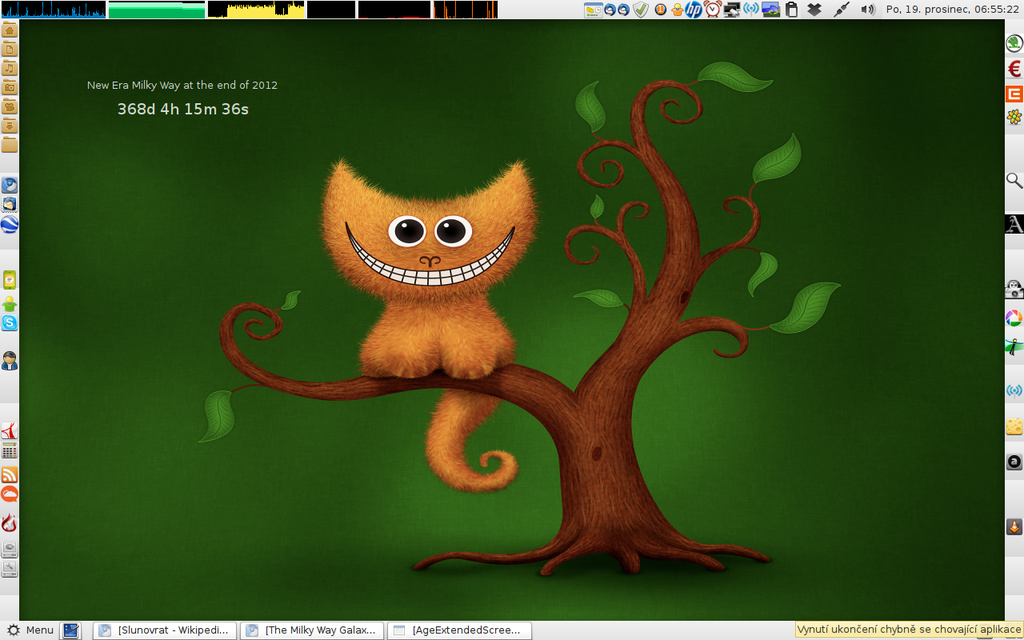
Task: Open the magnifying glass search launcher
Action: (x=1014, y=181)
